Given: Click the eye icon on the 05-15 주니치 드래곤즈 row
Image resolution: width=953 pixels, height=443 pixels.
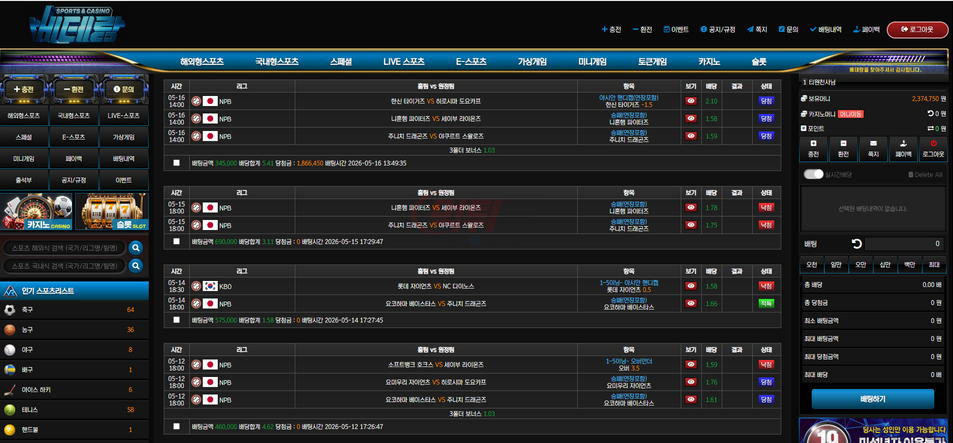Looking at the screenshot, I should coord(690,225).
